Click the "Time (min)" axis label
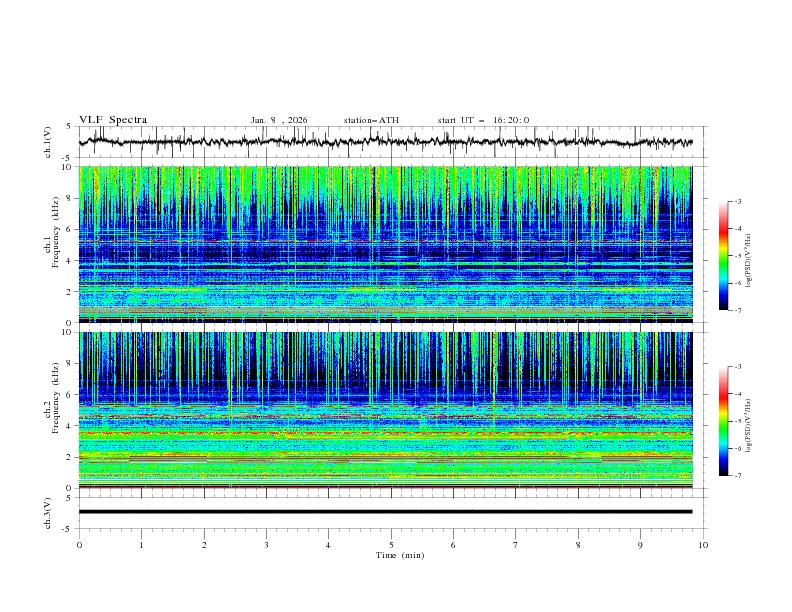Viewport: 792px width, 612px height. pyautogui.click(x=400, y=555)
